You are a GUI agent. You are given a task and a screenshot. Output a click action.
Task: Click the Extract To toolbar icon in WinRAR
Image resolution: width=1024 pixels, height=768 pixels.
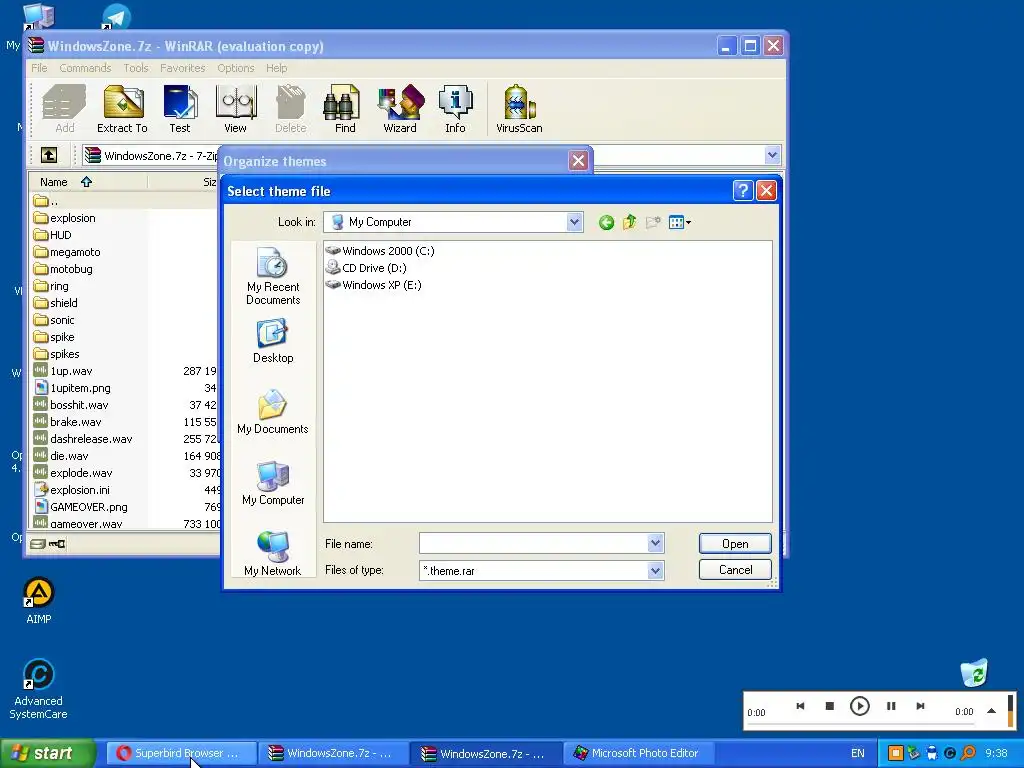tap(123, 110)
